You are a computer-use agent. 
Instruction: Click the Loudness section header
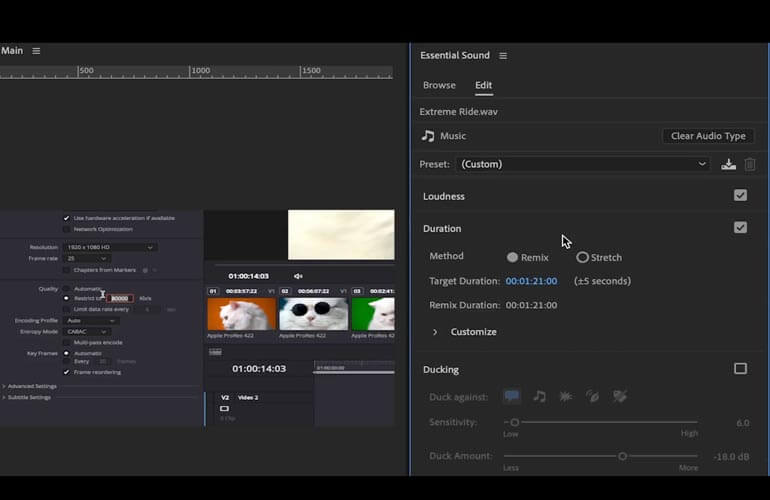(444, 196)
